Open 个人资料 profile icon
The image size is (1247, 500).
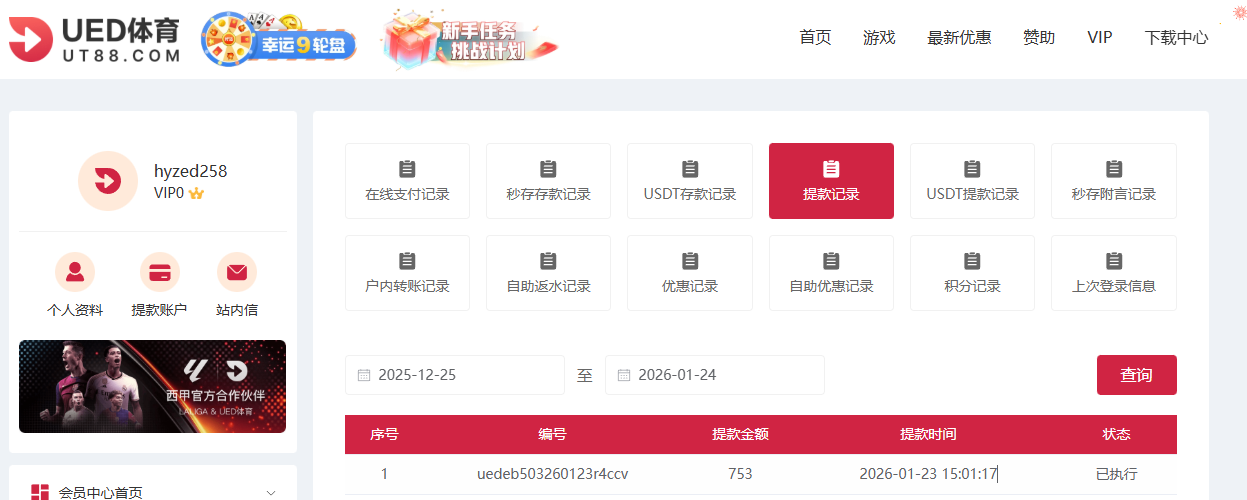[75, 272]
